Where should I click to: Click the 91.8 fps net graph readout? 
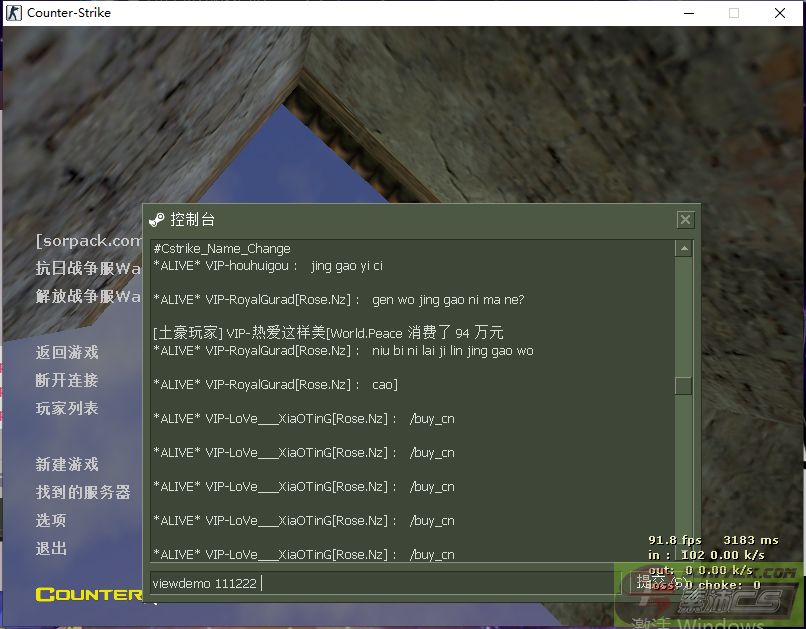click(x=675, y=540)
